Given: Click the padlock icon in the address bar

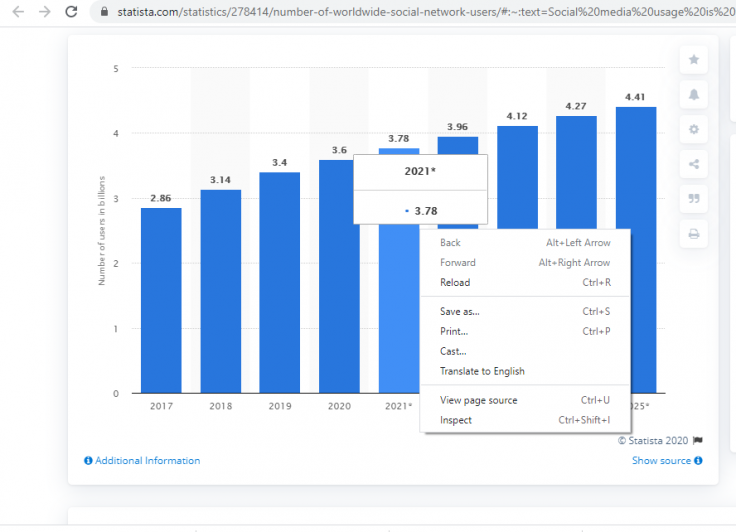Looking at the screenshot, I should coord(105,11).
